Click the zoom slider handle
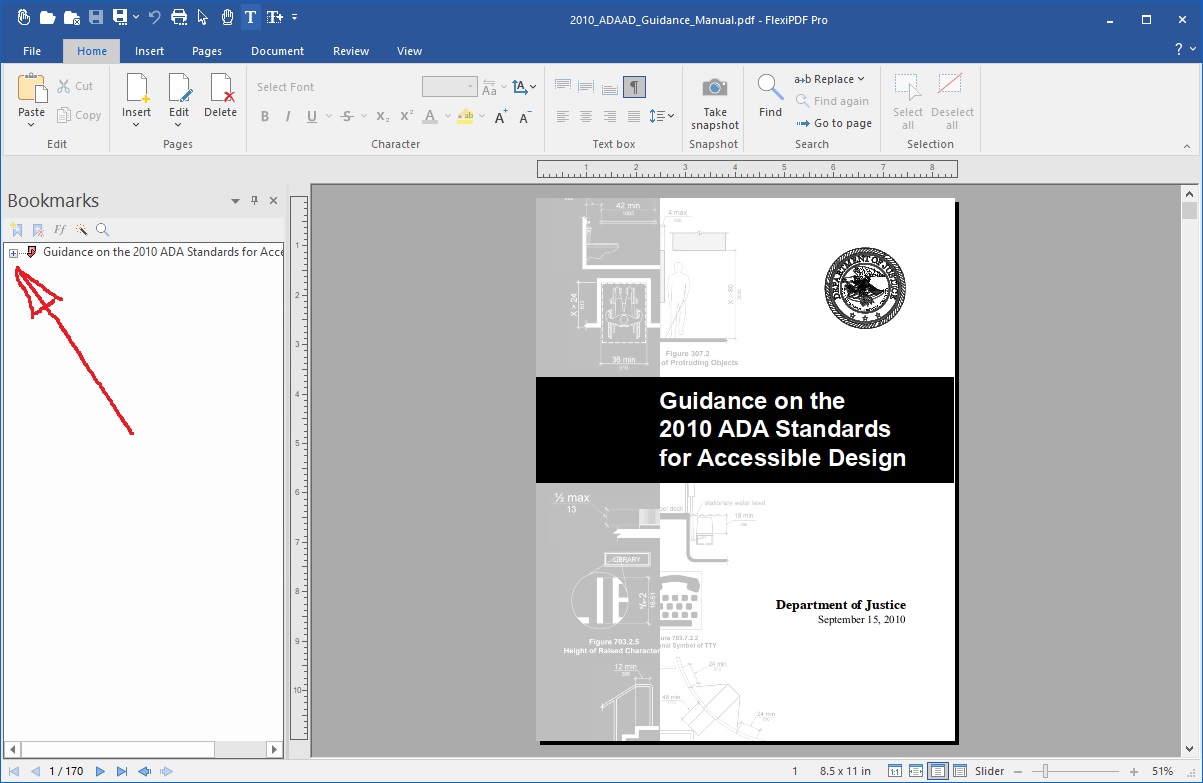1203x783 pixels. [x=1046, y=771]
